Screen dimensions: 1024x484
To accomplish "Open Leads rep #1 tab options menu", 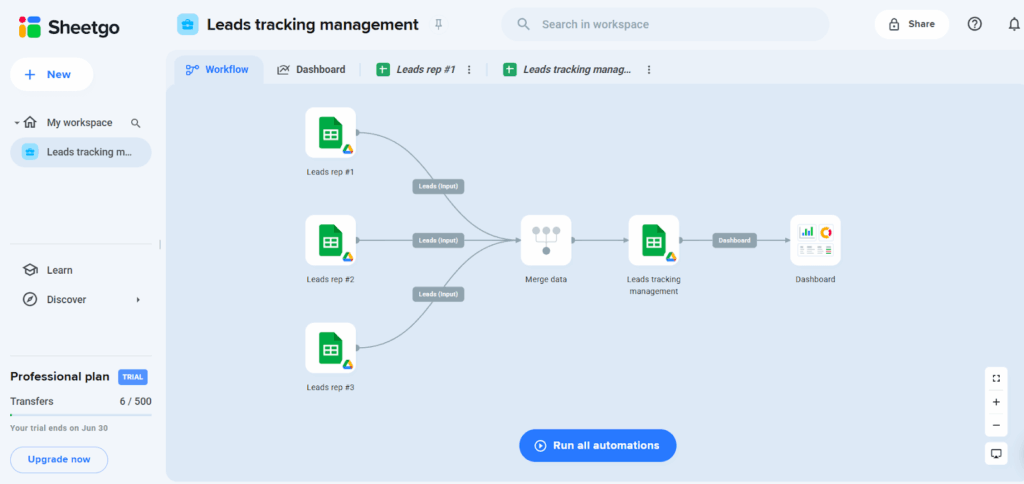I will pyautogui.click(x=469, y=69).
